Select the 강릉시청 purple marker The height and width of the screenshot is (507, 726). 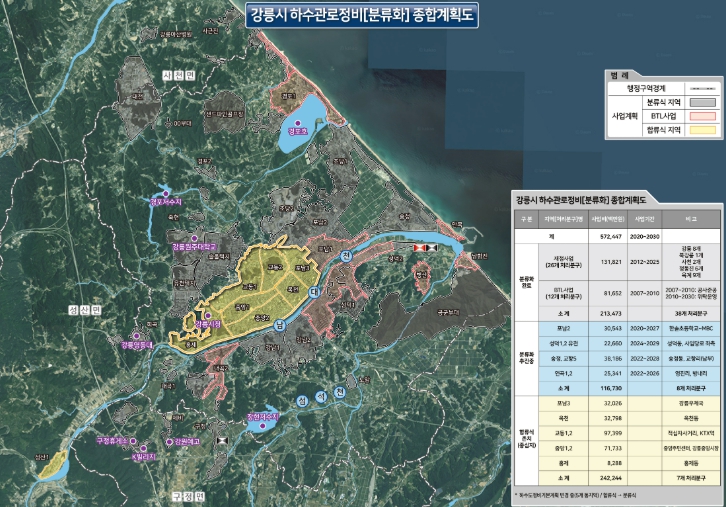[x=208, y=316]
